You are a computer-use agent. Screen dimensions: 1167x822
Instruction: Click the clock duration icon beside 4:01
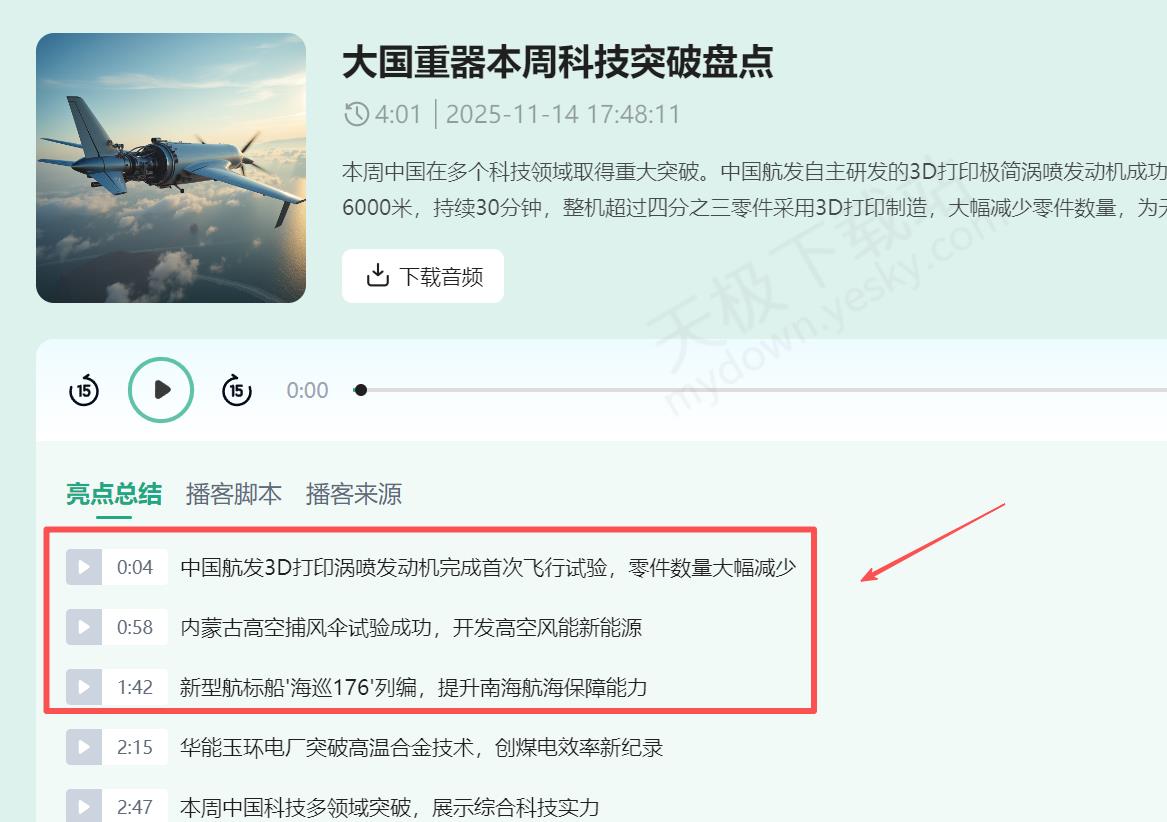(x=357, y=115)
